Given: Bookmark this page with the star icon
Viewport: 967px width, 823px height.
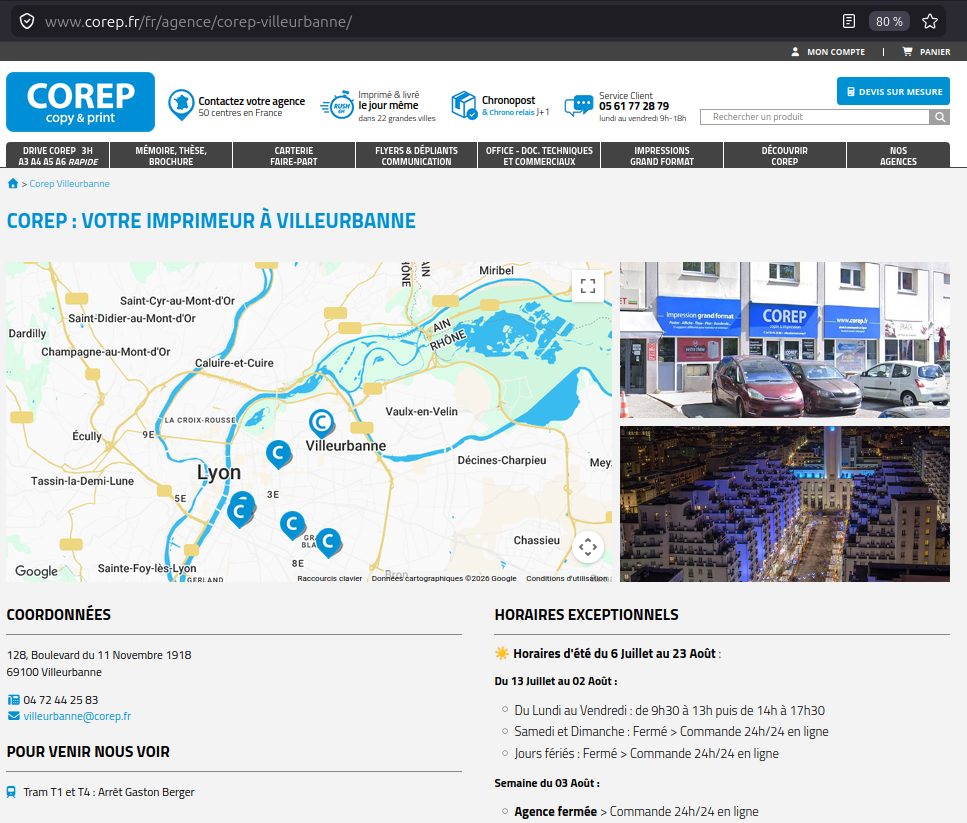Looking at the screenshot, I should (929, 22).
